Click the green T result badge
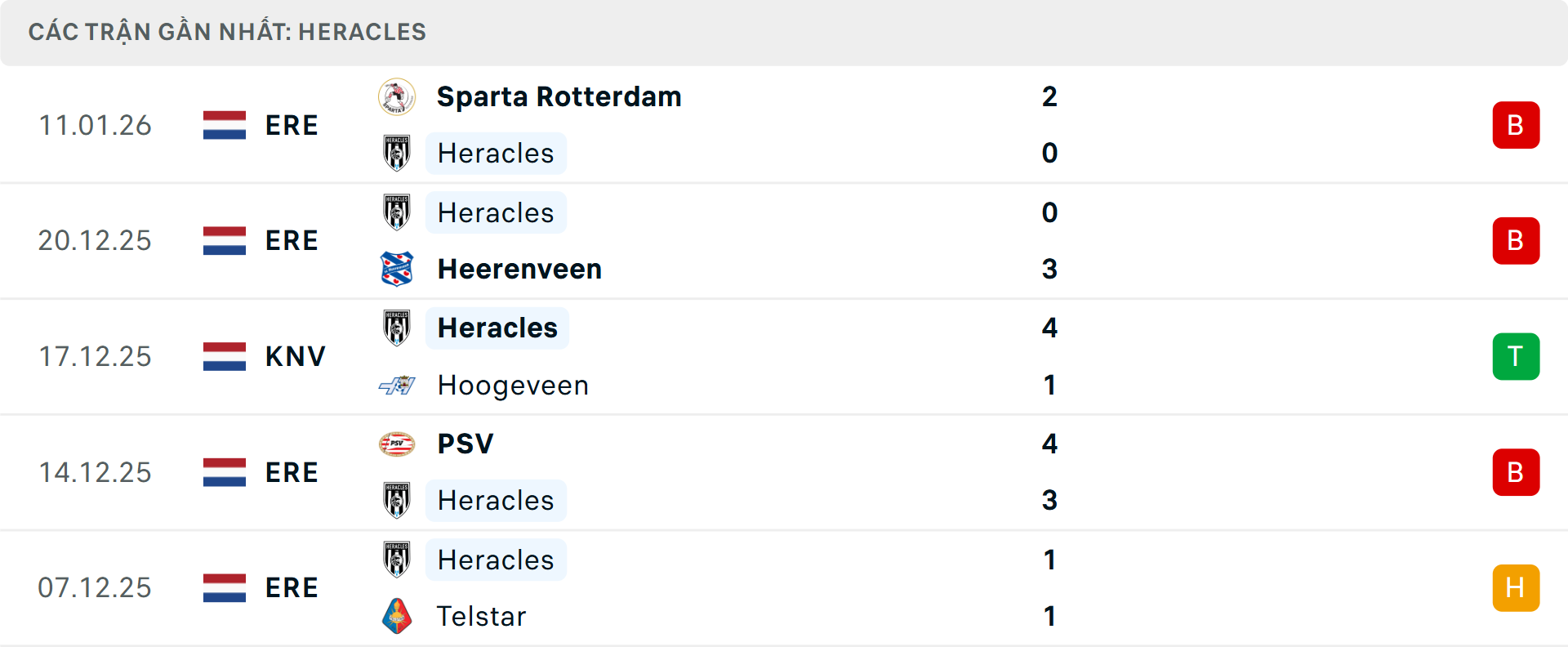This screenshot has height=647, width=1568. (x=1516, y=356)
